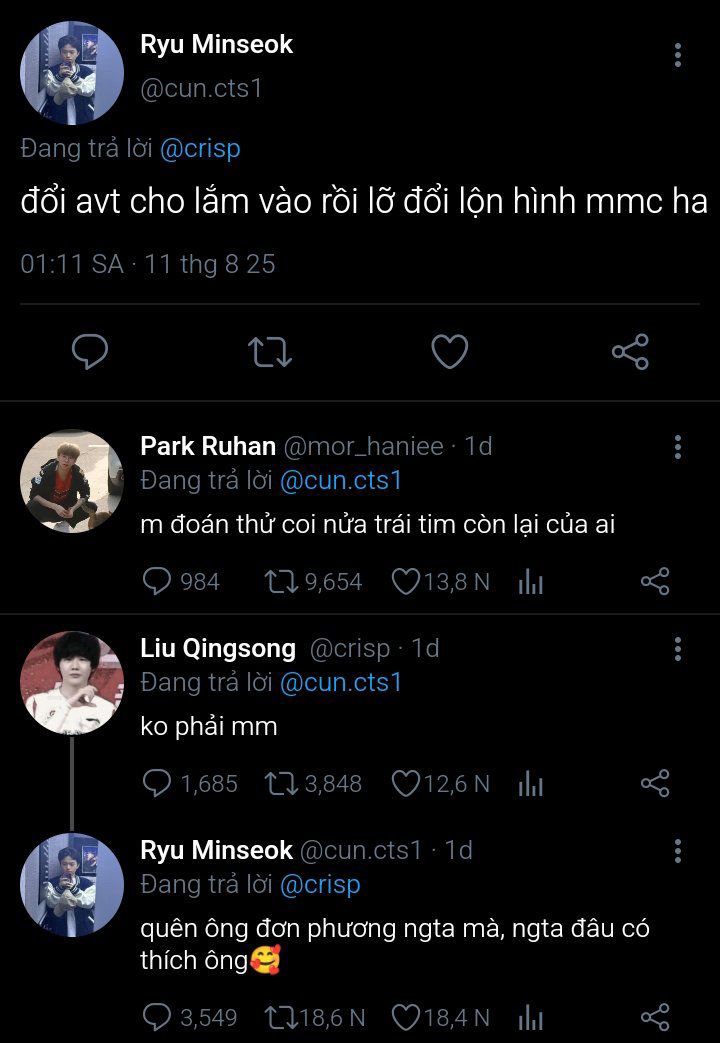720x1043 pixels.
Task: Like Ryu Minseok's main tweet
Action: click(450, 351)
